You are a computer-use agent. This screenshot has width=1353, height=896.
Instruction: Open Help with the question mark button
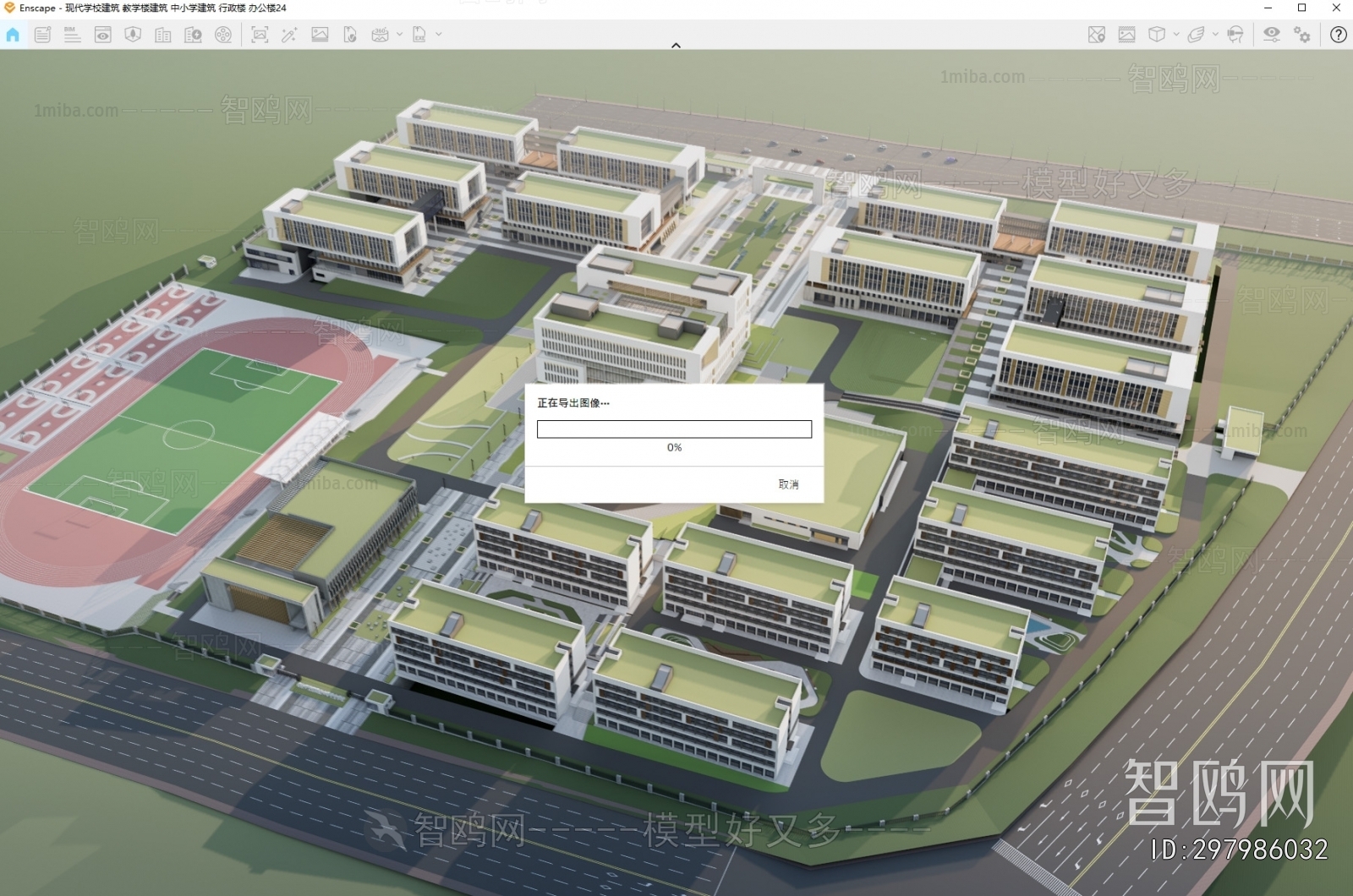click(x=1339, y=36)
